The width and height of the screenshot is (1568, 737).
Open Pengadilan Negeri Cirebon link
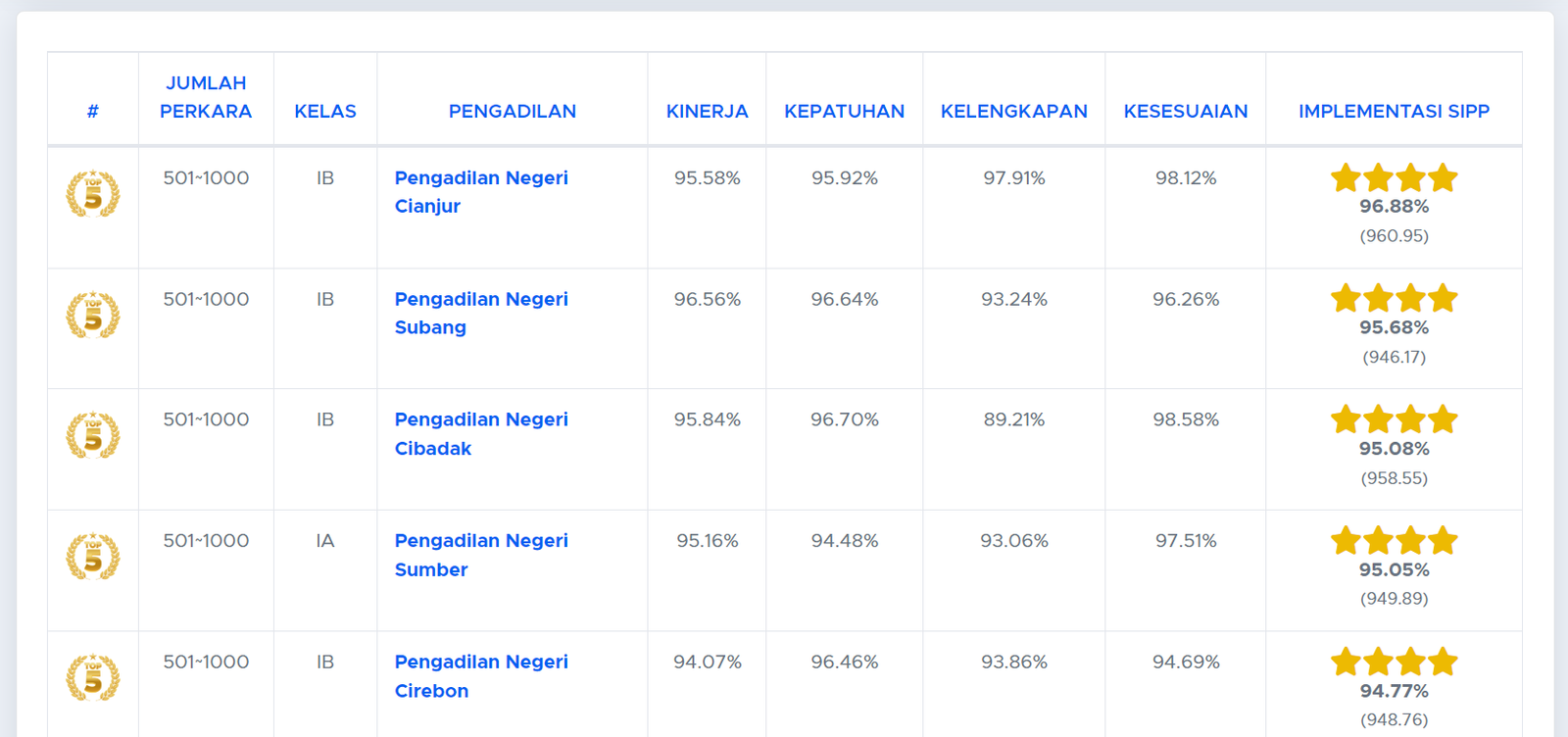coord(481,676)
